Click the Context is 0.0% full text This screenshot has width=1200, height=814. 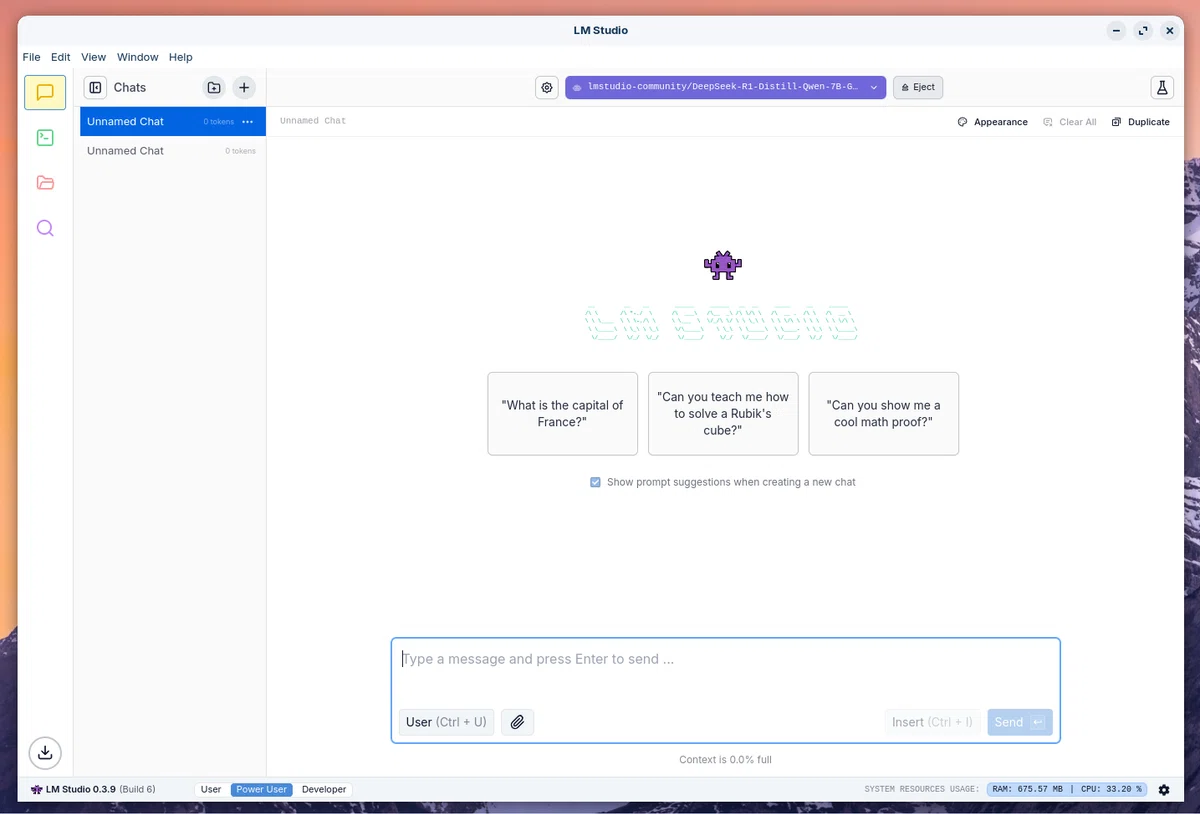(725, 760)
